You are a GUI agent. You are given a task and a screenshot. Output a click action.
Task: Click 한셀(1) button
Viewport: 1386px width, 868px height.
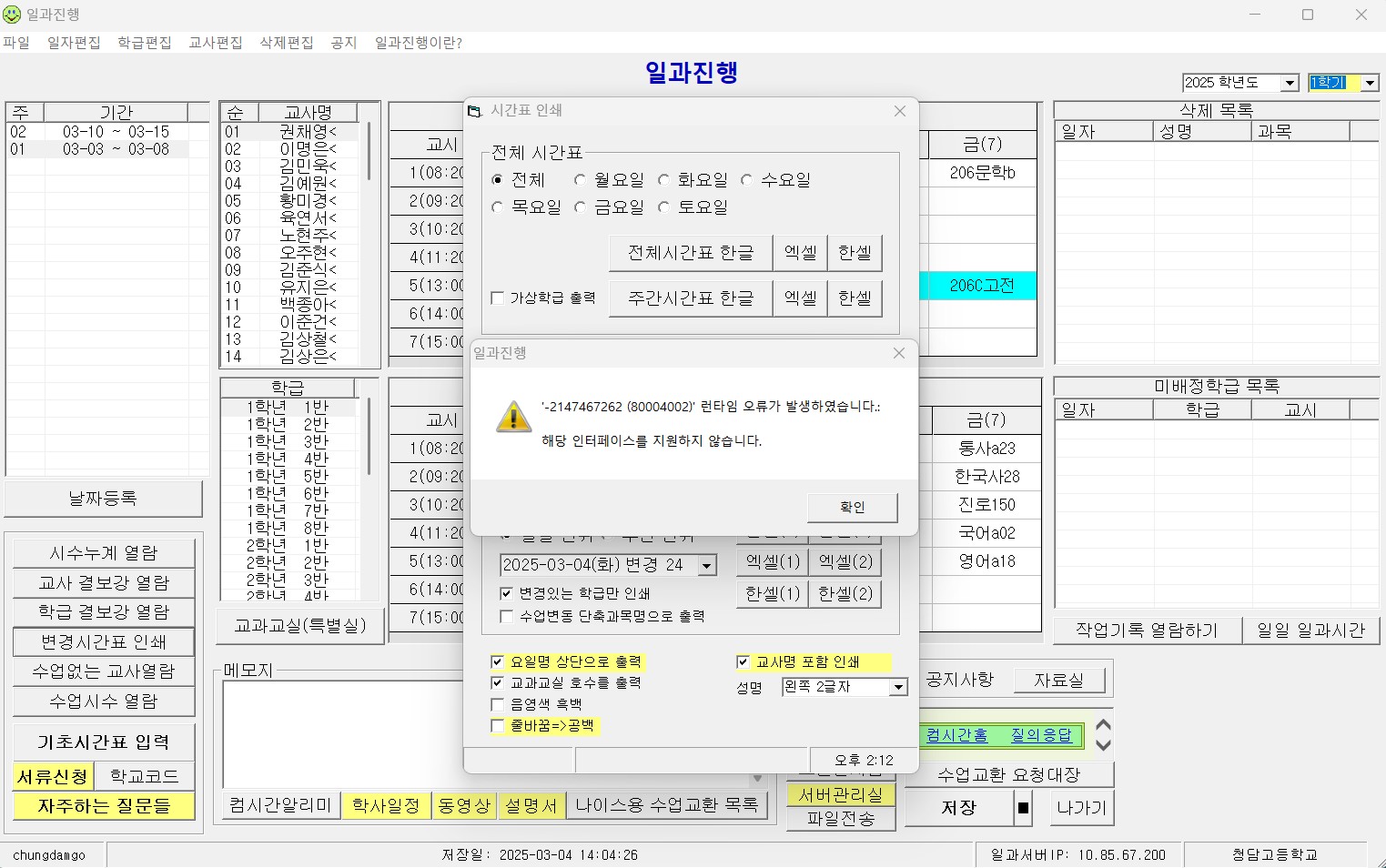[773, 594]
